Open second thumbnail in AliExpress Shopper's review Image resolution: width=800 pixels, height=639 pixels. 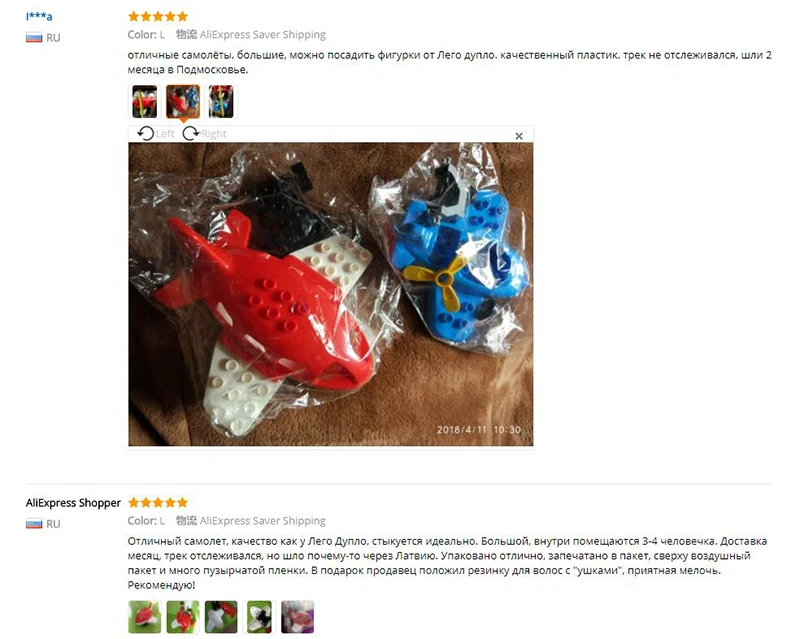pyautogui.click(x=183, y=617)
